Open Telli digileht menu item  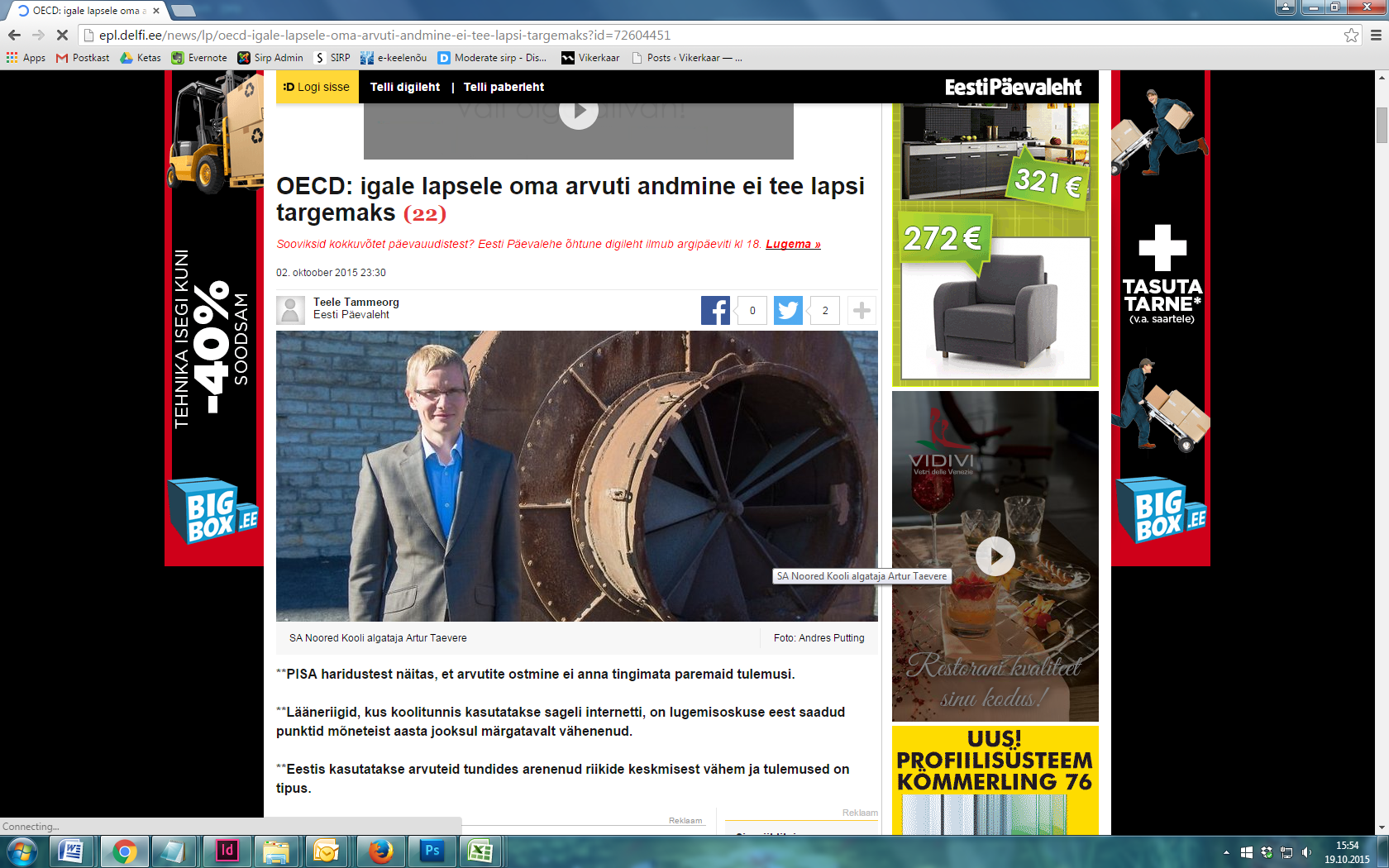(x=405, y=87)
